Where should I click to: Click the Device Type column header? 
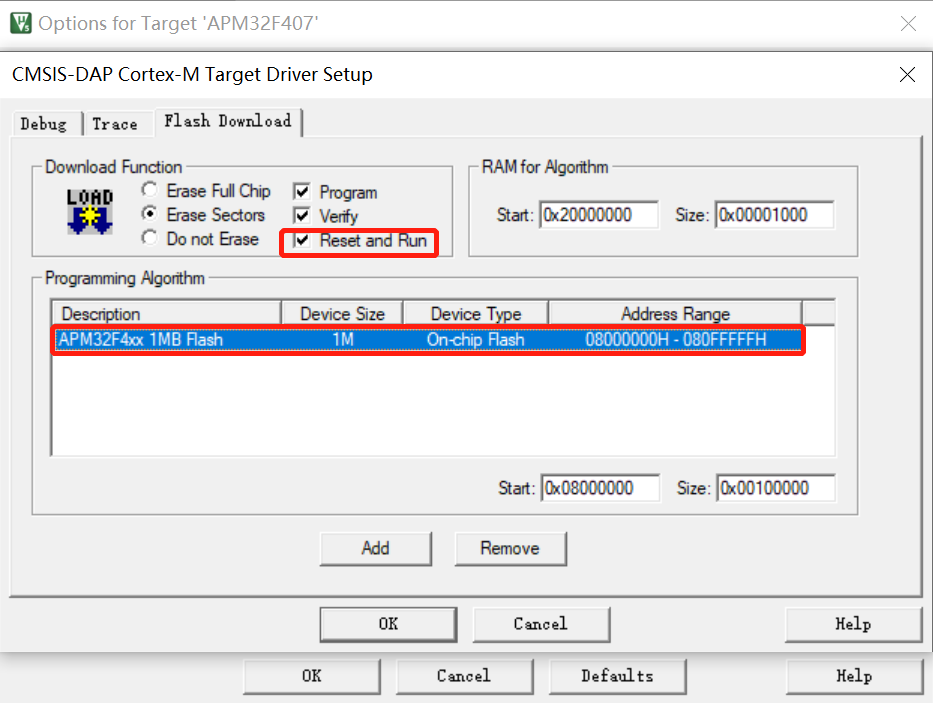[475, 314]
